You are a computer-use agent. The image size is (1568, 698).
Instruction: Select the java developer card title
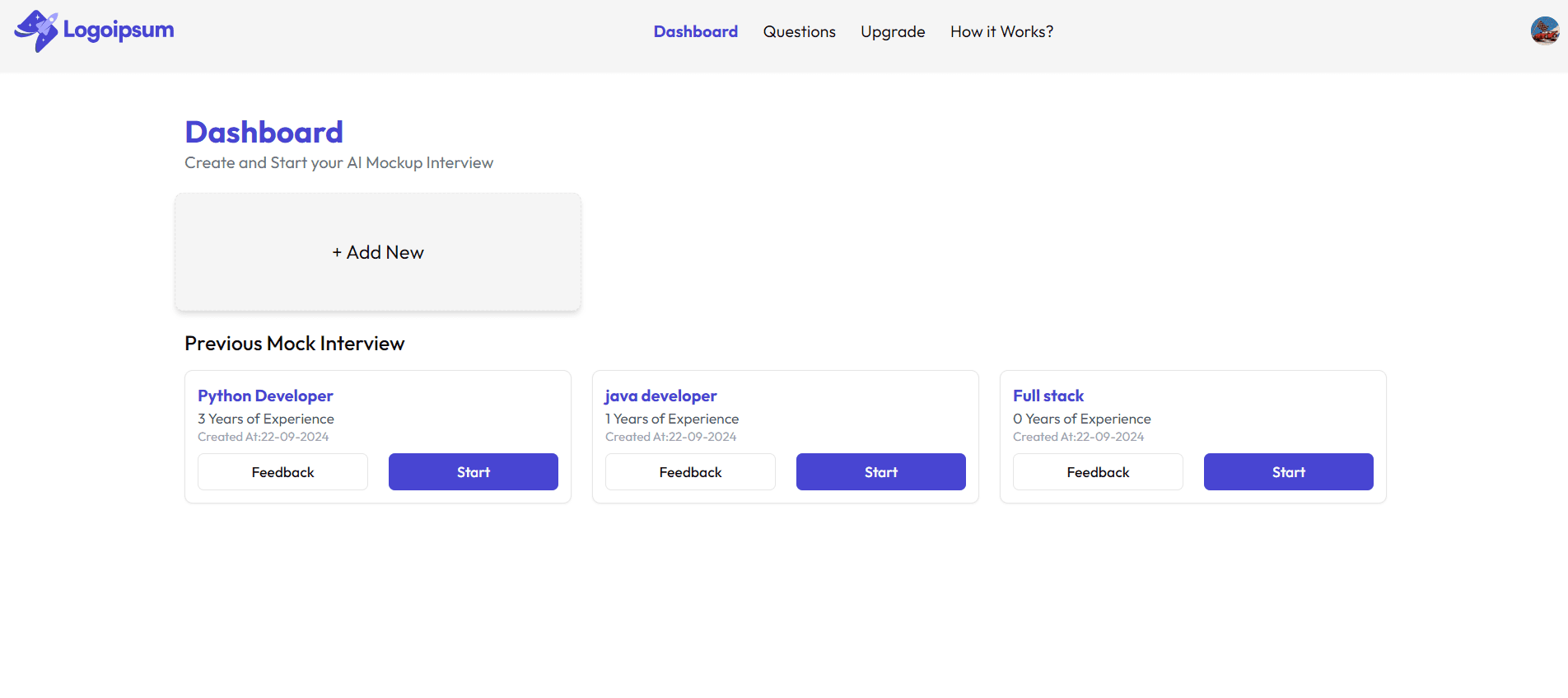(x=660, y=396)
